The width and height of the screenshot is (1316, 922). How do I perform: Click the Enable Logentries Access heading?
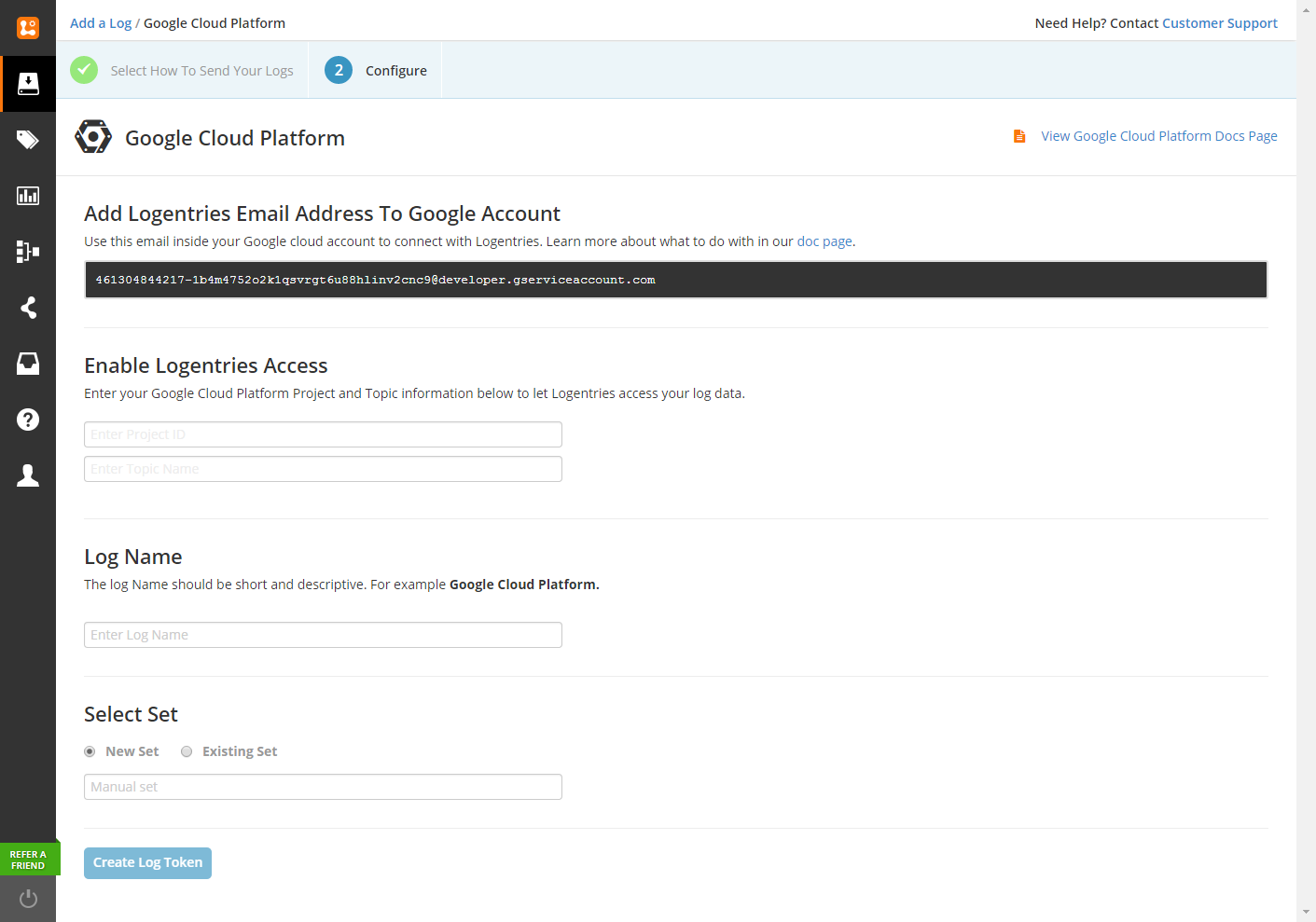(206, 365)
